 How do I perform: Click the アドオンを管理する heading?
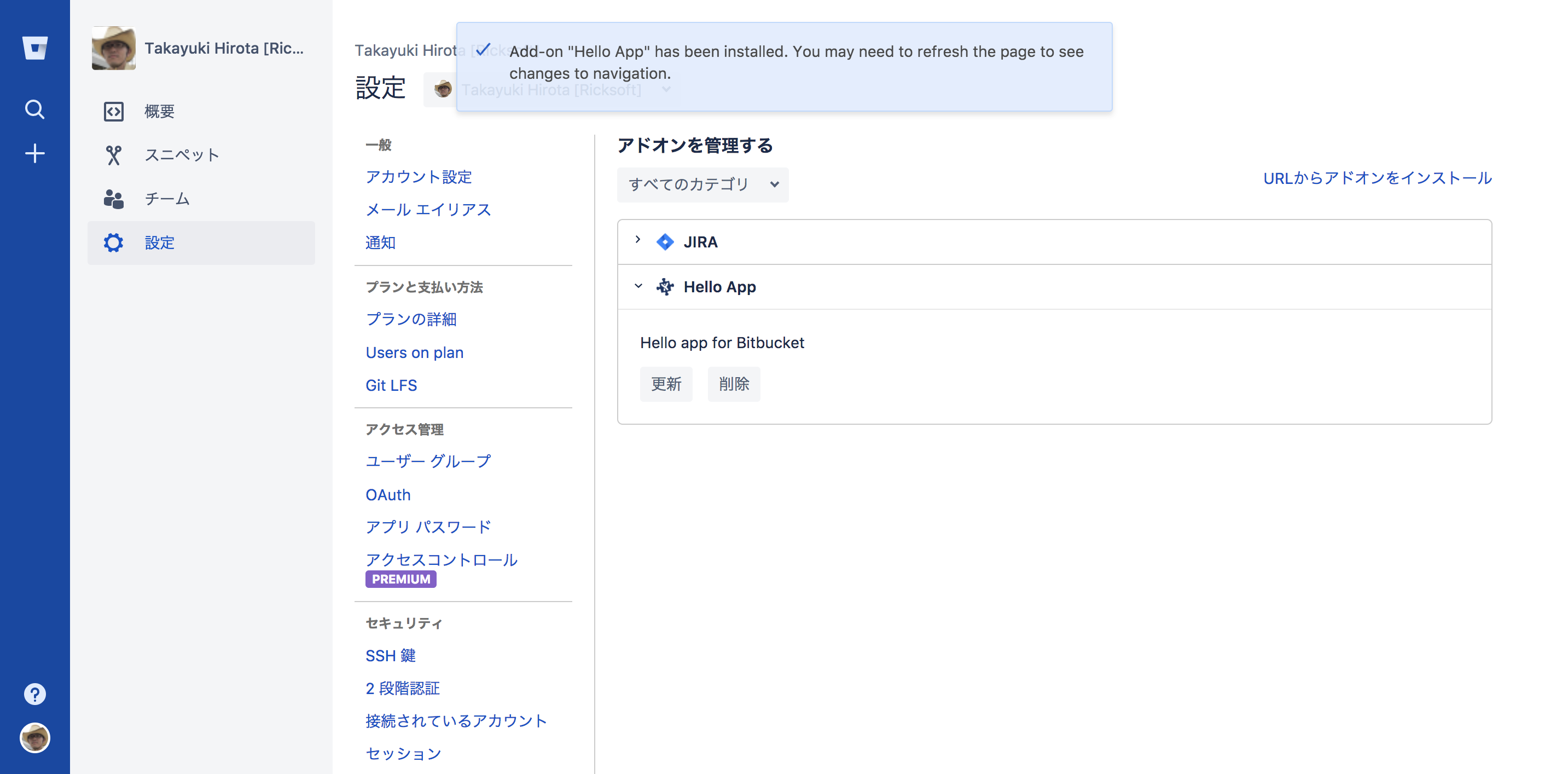[x=695, y=145]
